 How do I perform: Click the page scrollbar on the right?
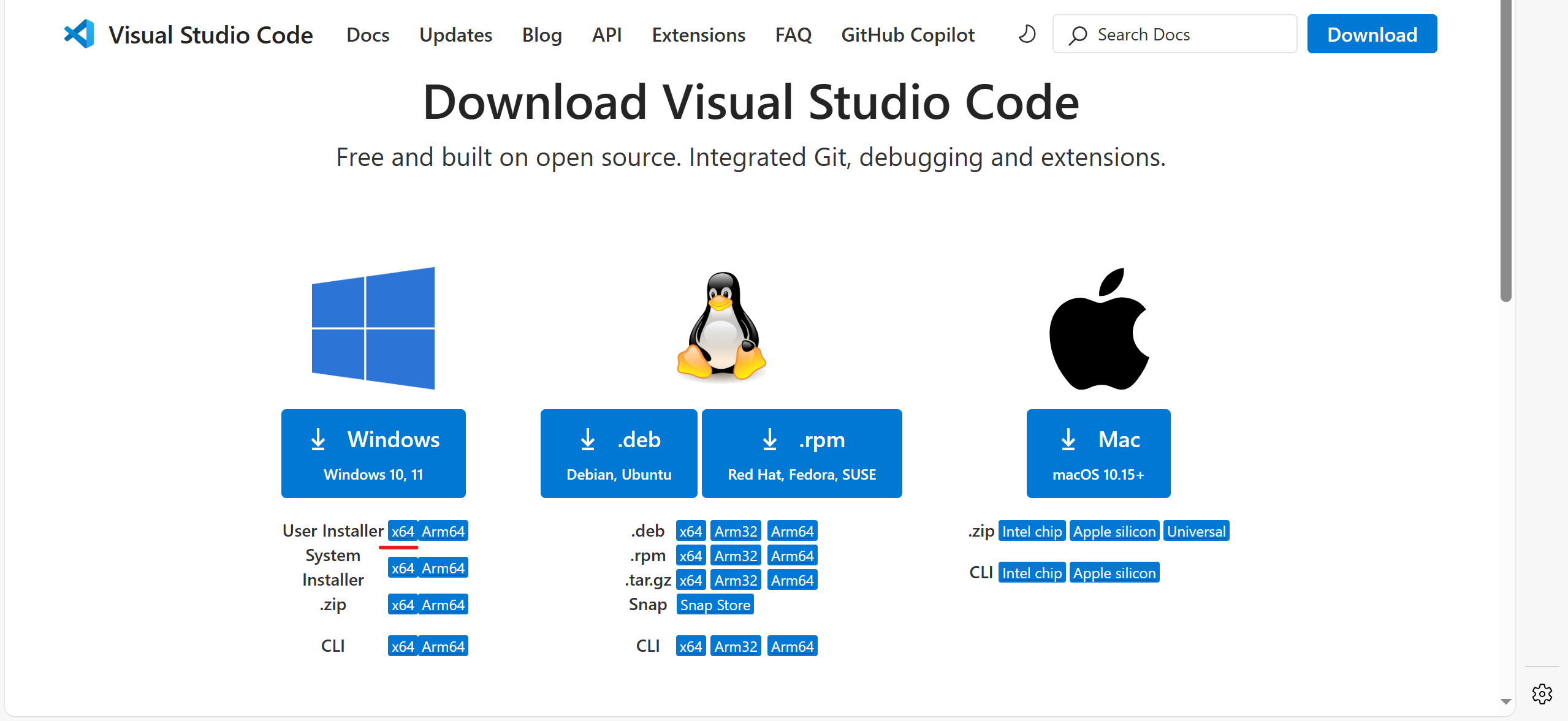coord(1502,153)
